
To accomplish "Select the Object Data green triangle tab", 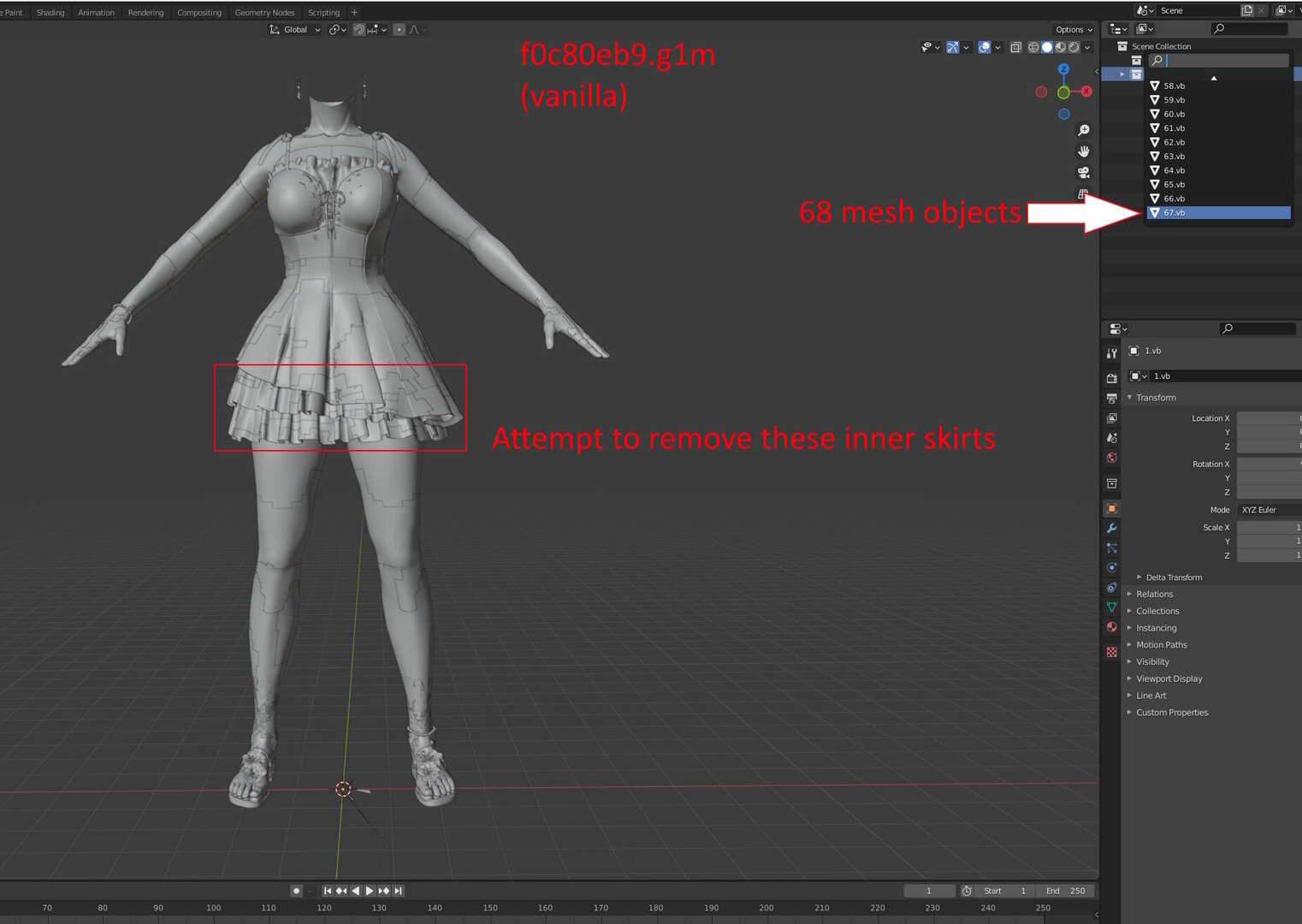I will [x=1111, y=607].
